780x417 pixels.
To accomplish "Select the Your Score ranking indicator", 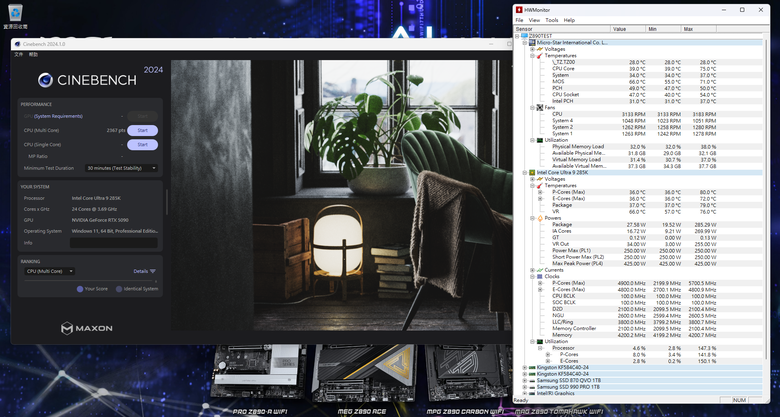I will click(x=80, y=289).
